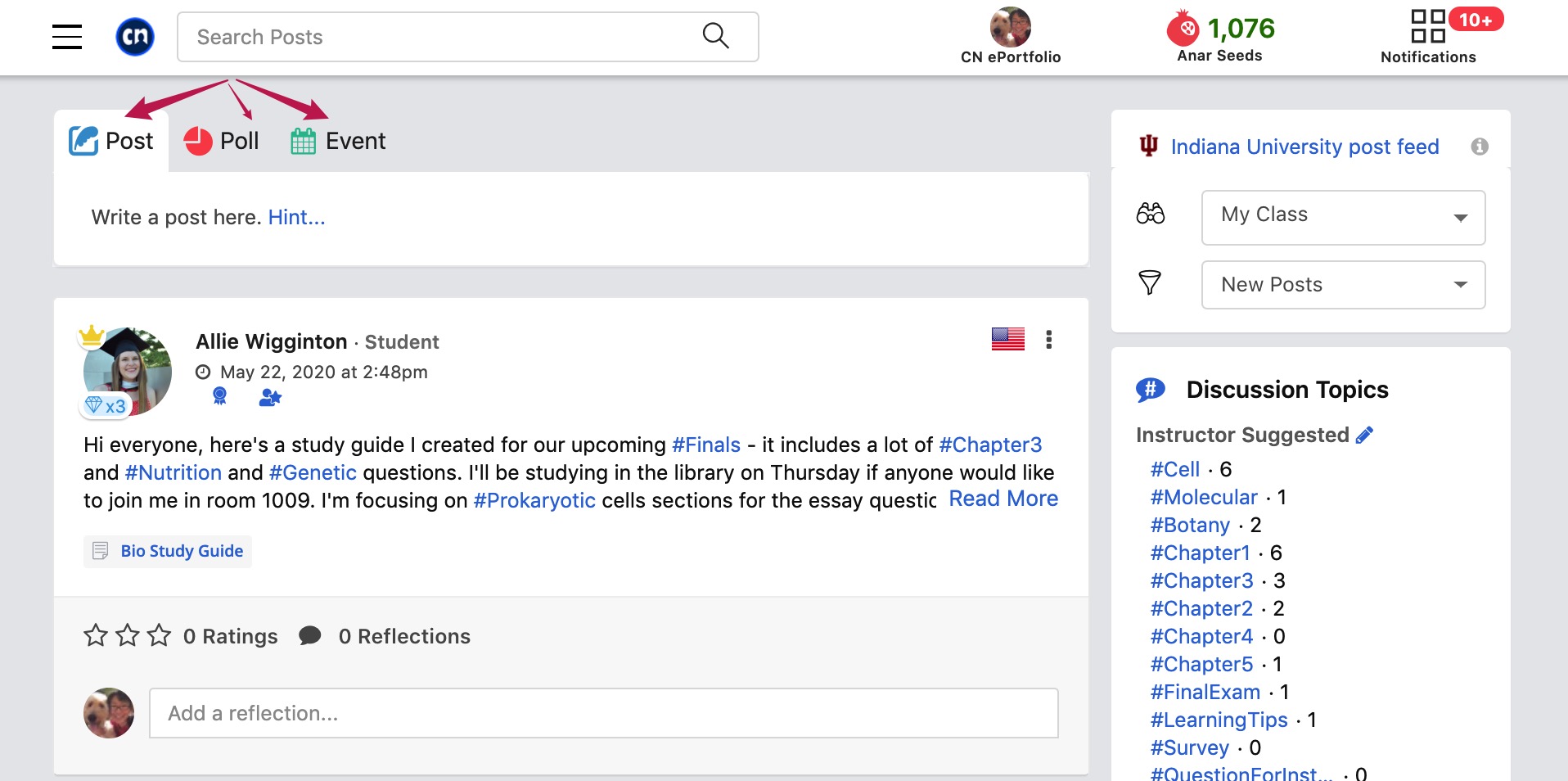Select the Poll tab
The width and height of the screenshot is (1568, 781).
pos(221,141)
